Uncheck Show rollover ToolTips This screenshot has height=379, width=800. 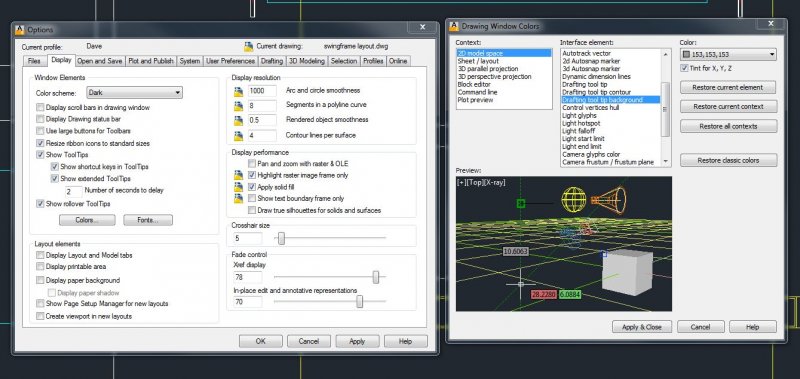pyautogui.click(x=40, y=204)
